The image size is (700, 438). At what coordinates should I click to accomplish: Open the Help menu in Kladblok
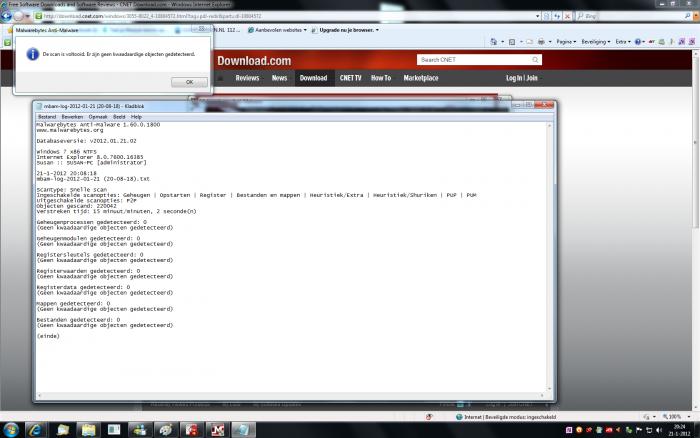coord(136,117)
